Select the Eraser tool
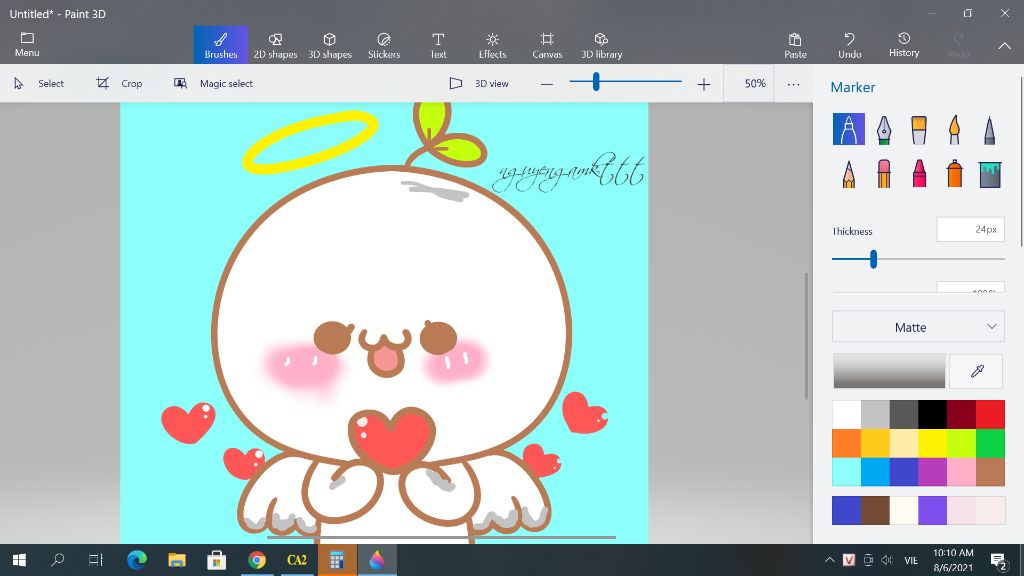Image resolution: width=1024 pixels, height=576 pixels. point(884,174)
